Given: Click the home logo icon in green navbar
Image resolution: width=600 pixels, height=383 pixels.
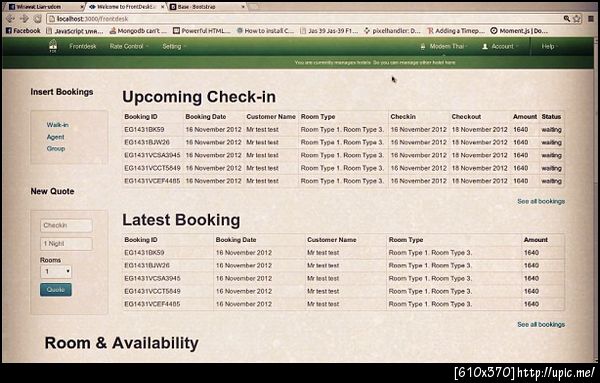Looking at the screenshot, I should [x=53, y=46].
